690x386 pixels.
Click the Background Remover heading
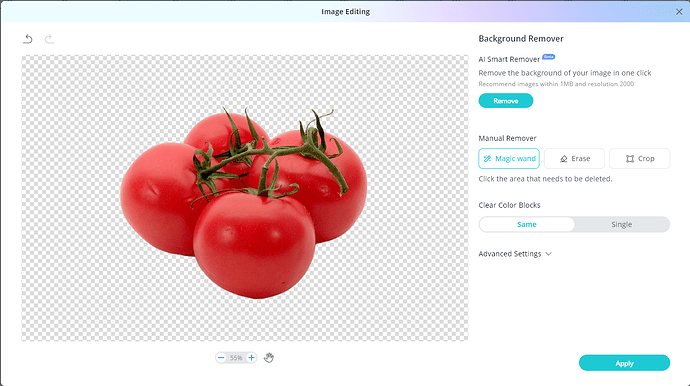click(x=521, y=39)
